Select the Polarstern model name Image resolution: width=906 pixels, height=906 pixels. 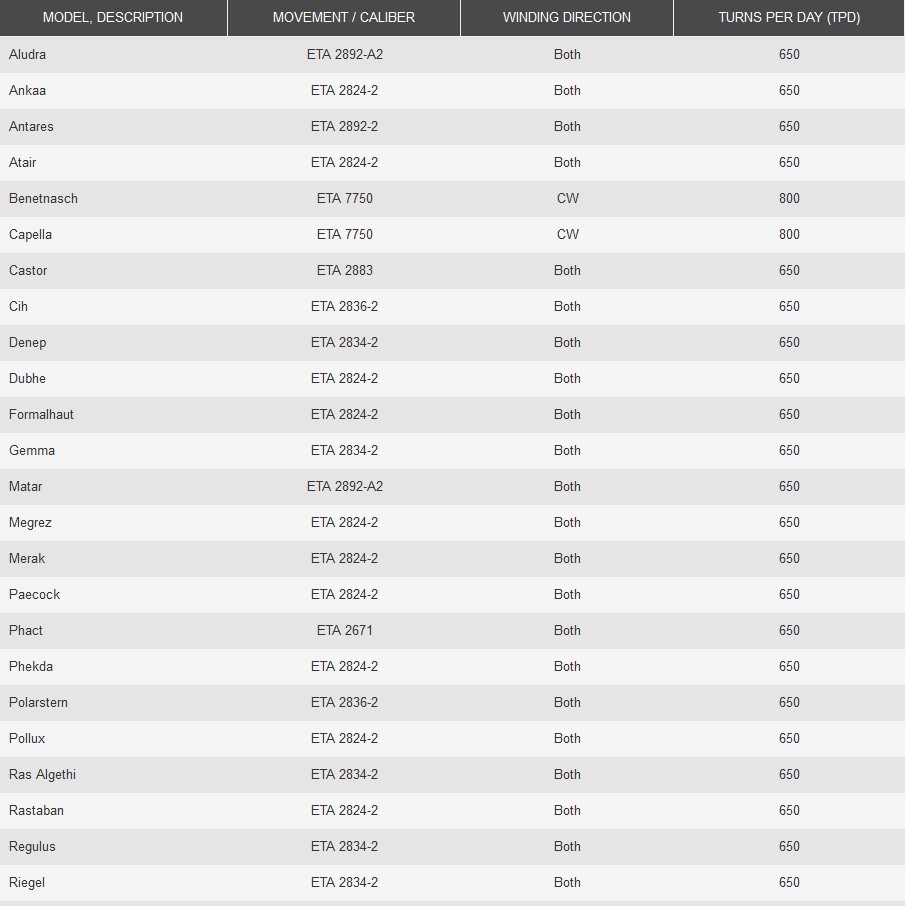click(x=39, y=702)
